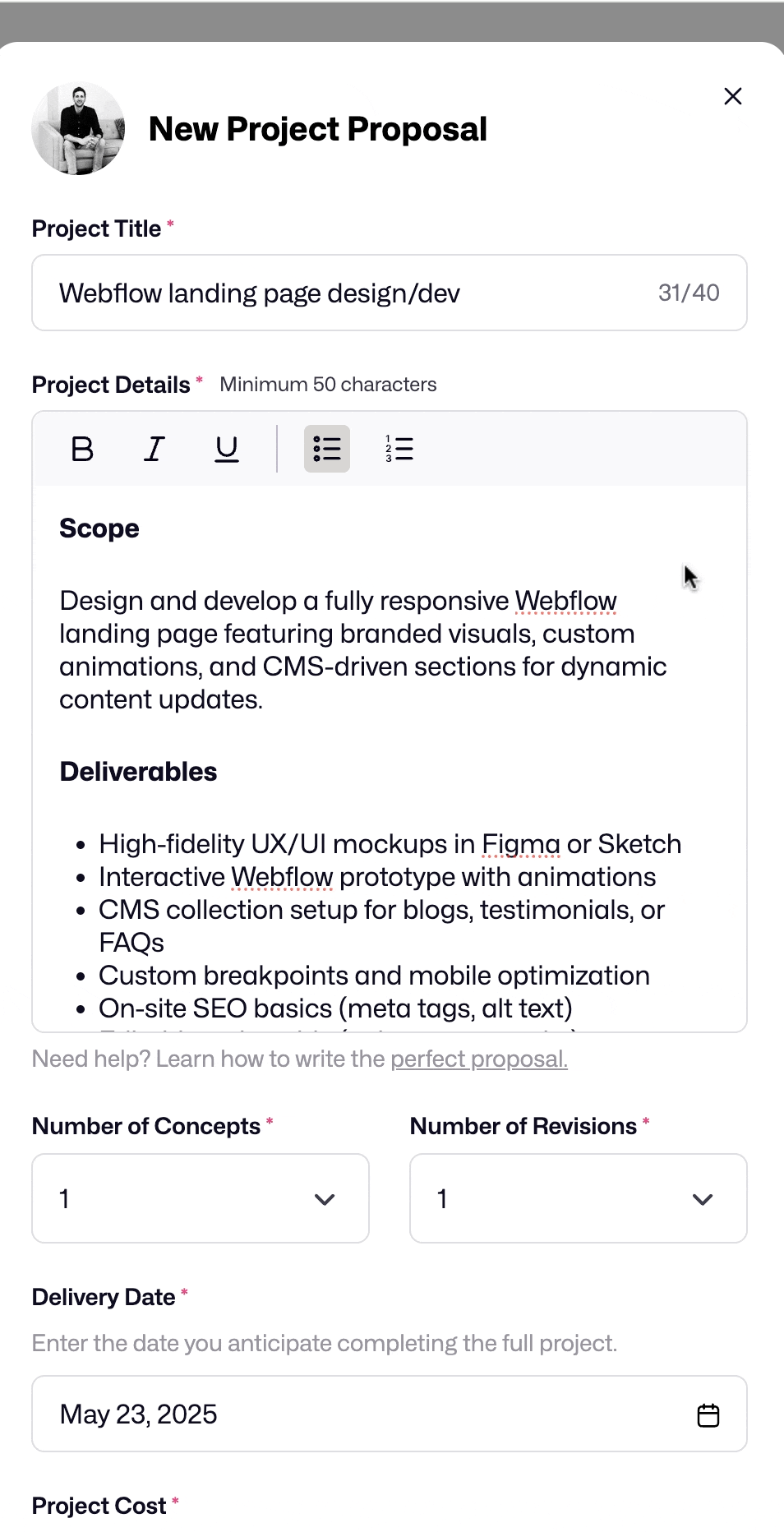Expand the Number of Concepts dropdown

coord(201,1198)
